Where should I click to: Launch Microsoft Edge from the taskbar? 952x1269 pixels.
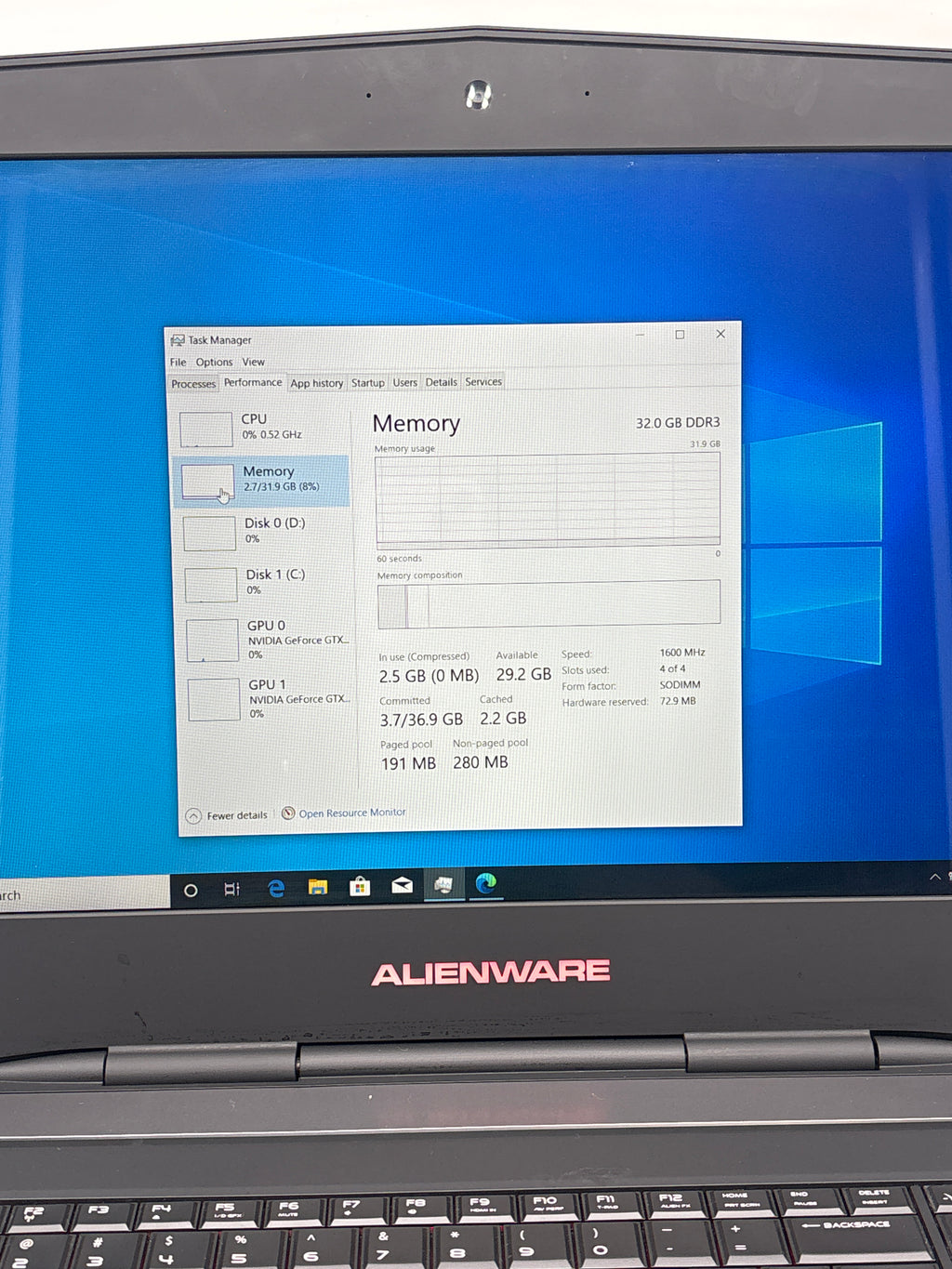click(486, 883)
